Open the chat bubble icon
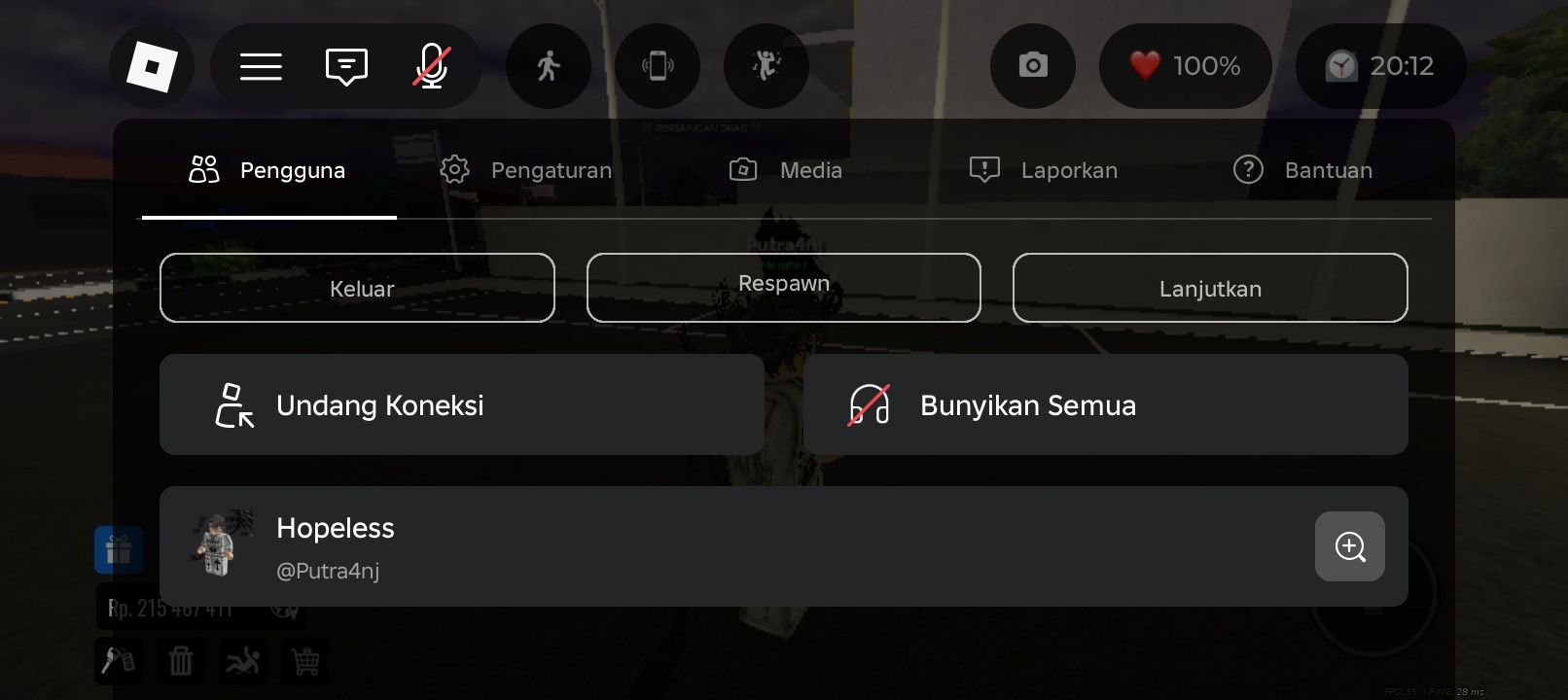 pyautogui.click(x=346, y=66)
